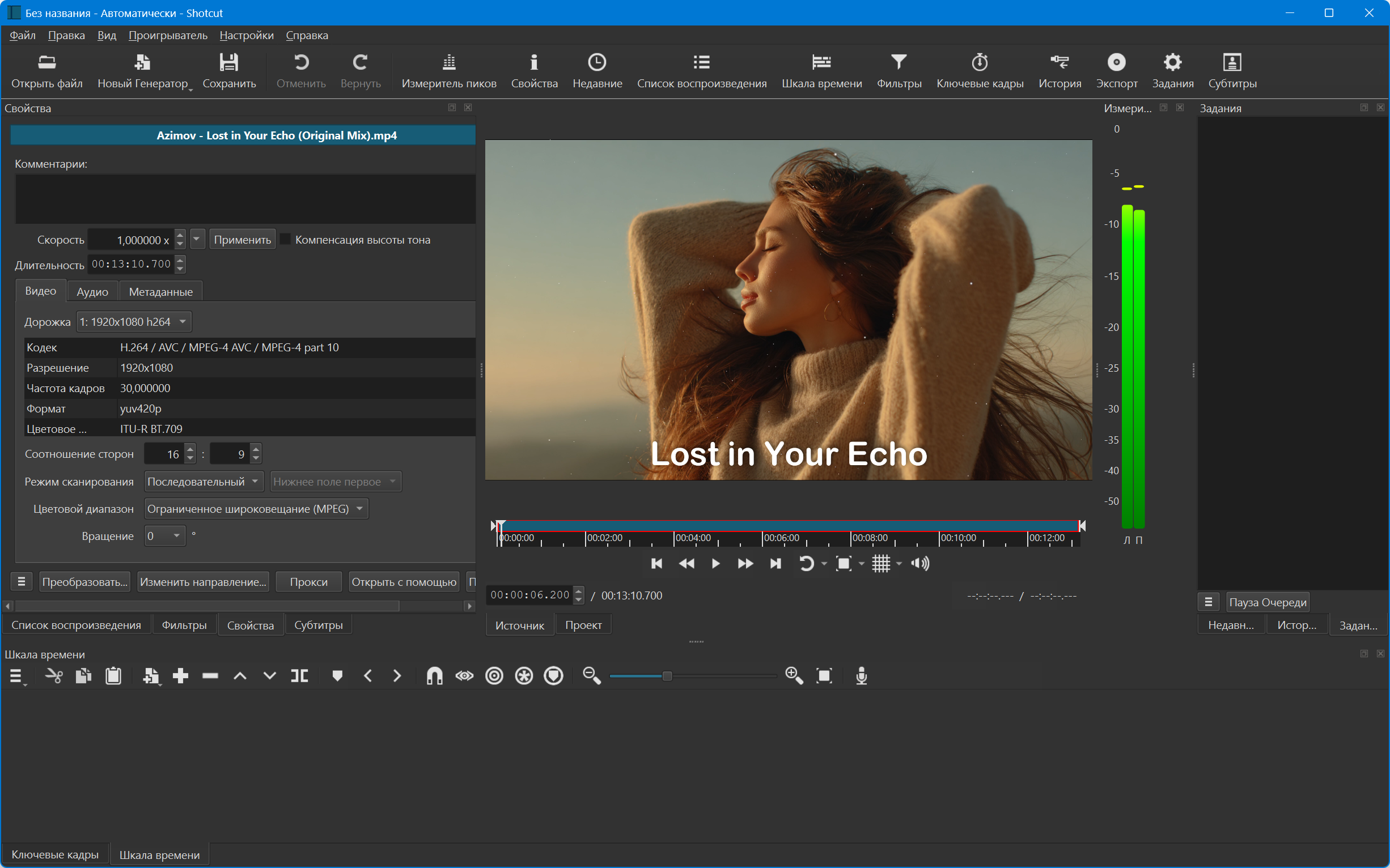Open the Проигрыватель menu
This screenshot has height=868, width=1390.
[168, 35]
